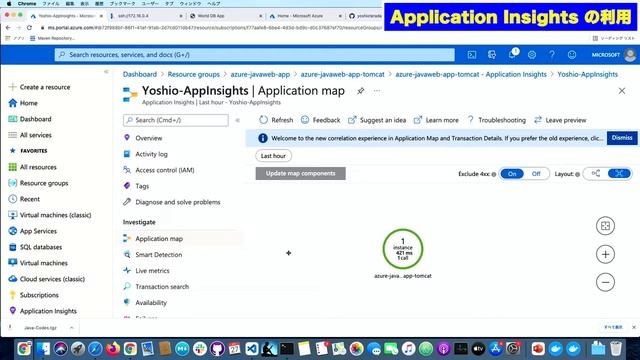Open notifications bell icon
The width and height of the screenshot is (640, 360).
point(512,54)
